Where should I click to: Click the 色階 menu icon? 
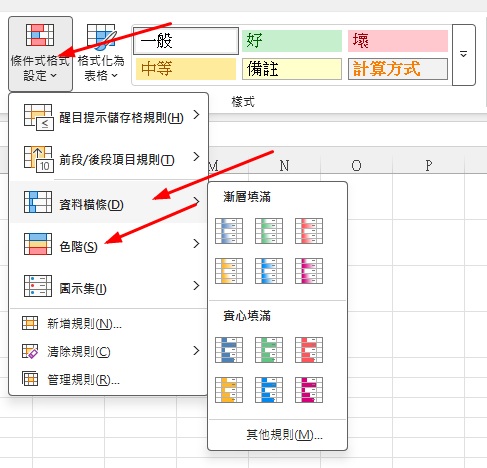38,244
